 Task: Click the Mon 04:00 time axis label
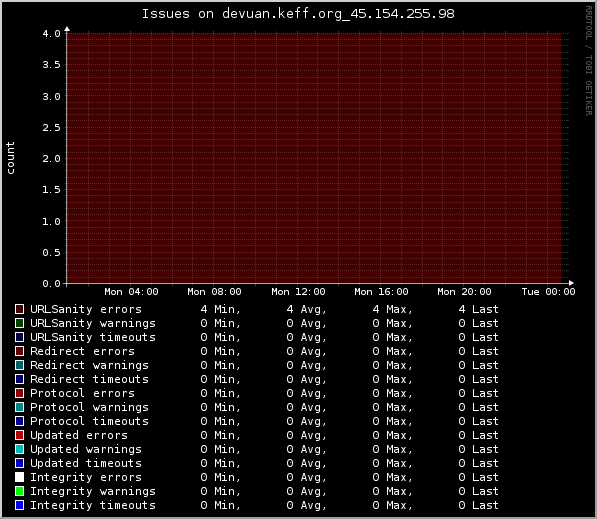coord(131,292)
